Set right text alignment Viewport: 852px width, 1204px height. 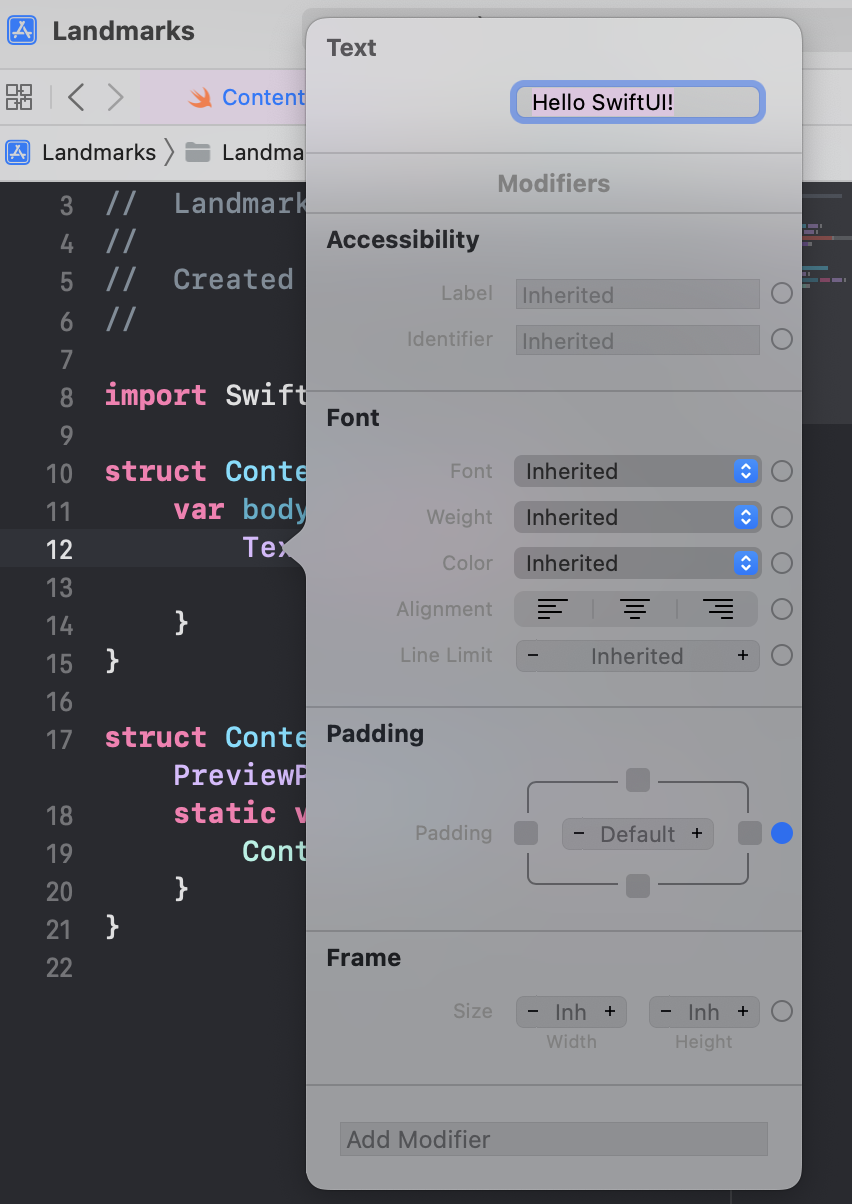[x=717, y=609]
